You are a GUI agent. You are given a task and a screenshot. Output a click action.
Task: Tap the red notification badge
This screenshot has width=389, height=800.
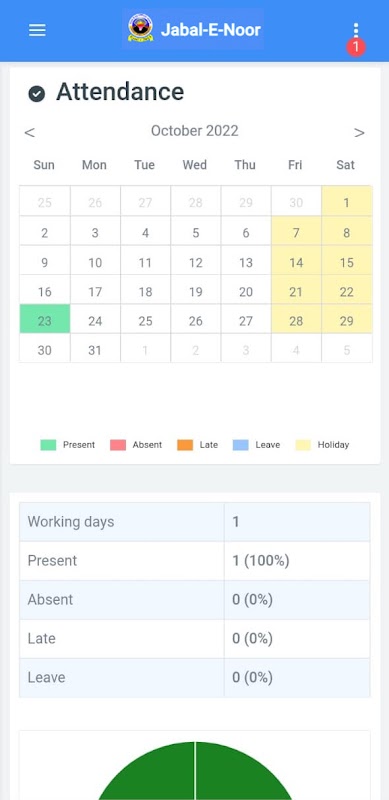(356, 47)
